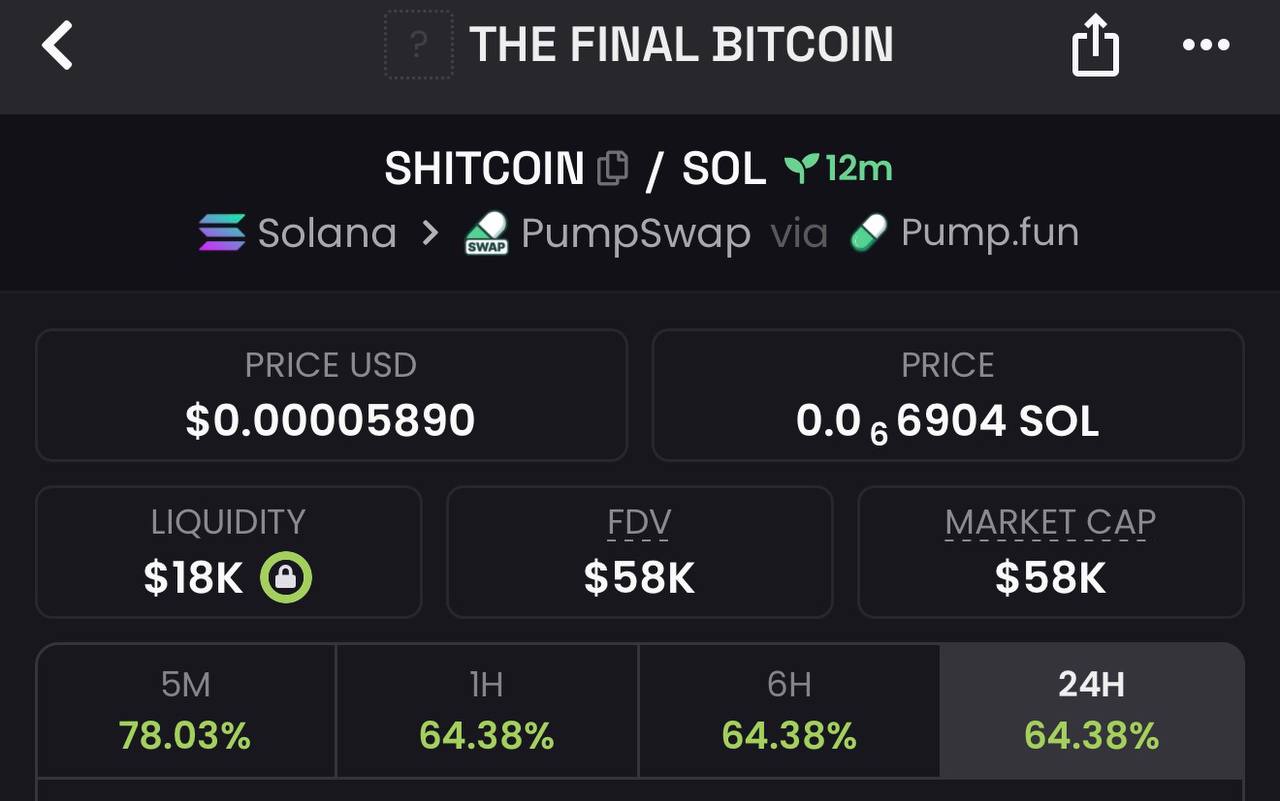Tap the PumpSwap DEX icon
The width and height of the screenshot is (1280, 801).
pyautogui.click(x=487, y=234)
